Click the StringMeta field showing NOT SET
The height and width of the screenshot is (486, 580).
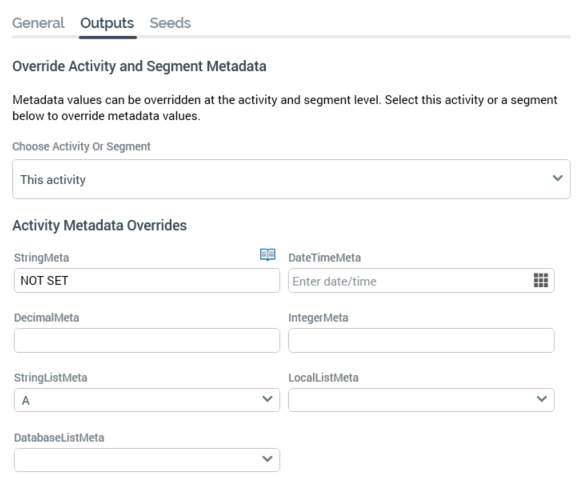click(x=147, y=280)
